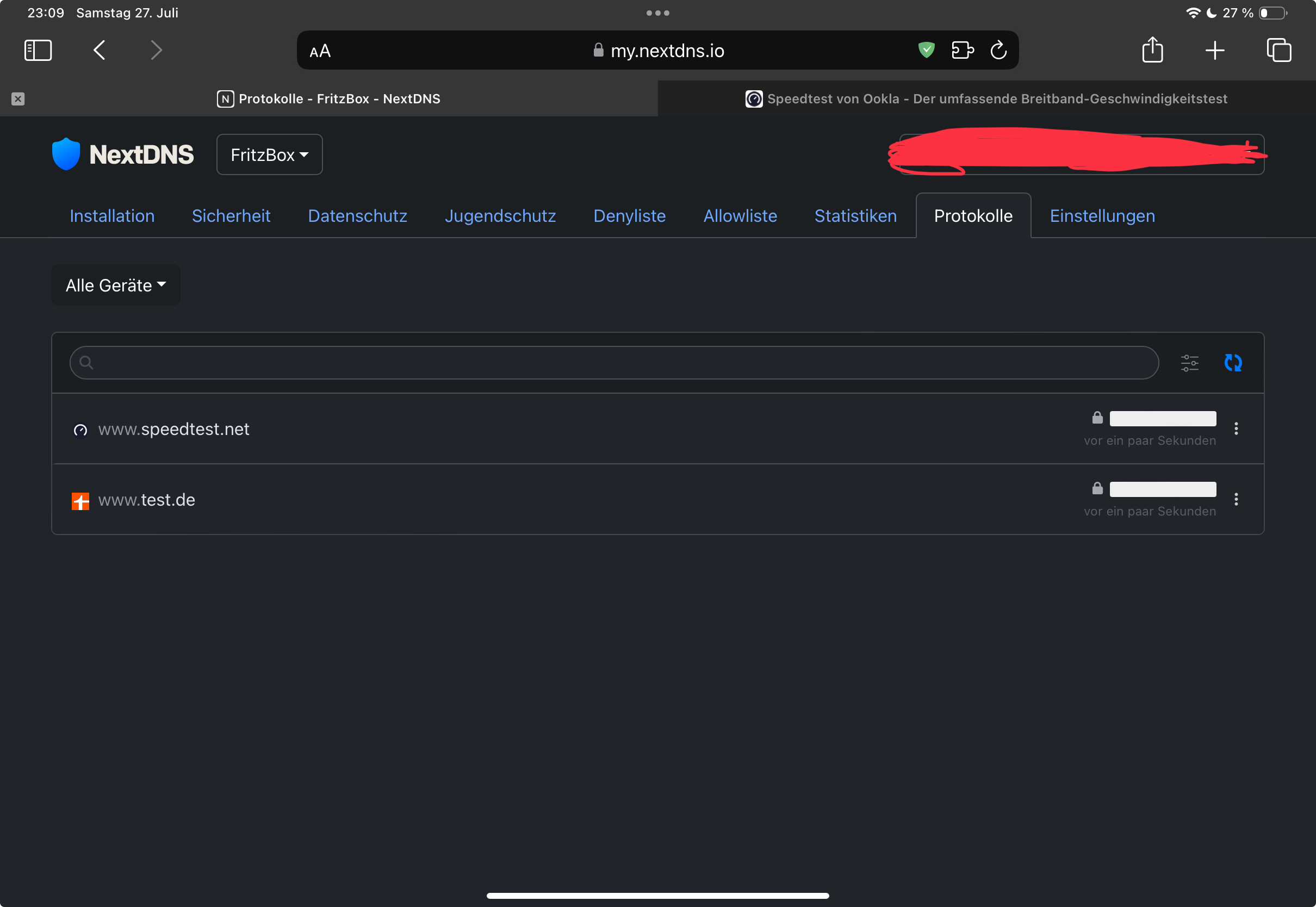Click the blue log refresh icon

1232,363
